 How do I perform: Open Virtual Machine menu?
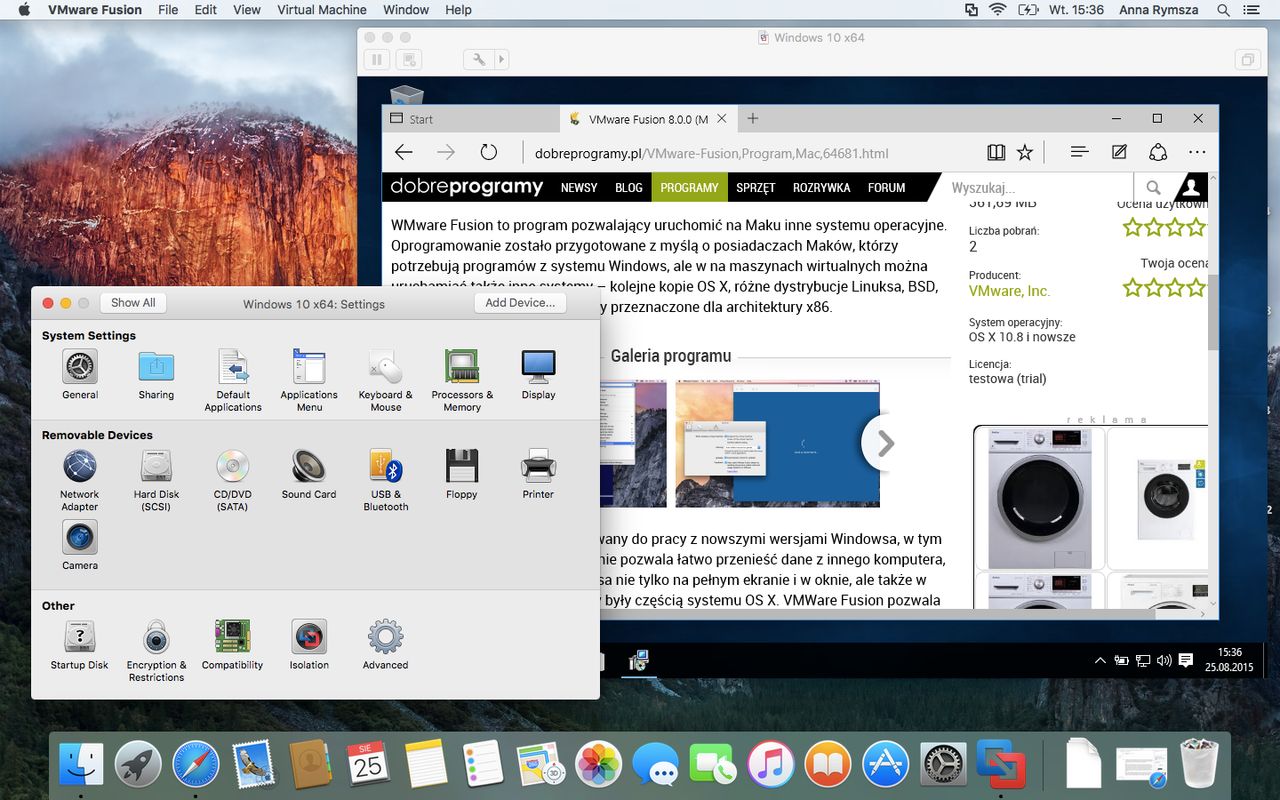click(x=322, y=10)
